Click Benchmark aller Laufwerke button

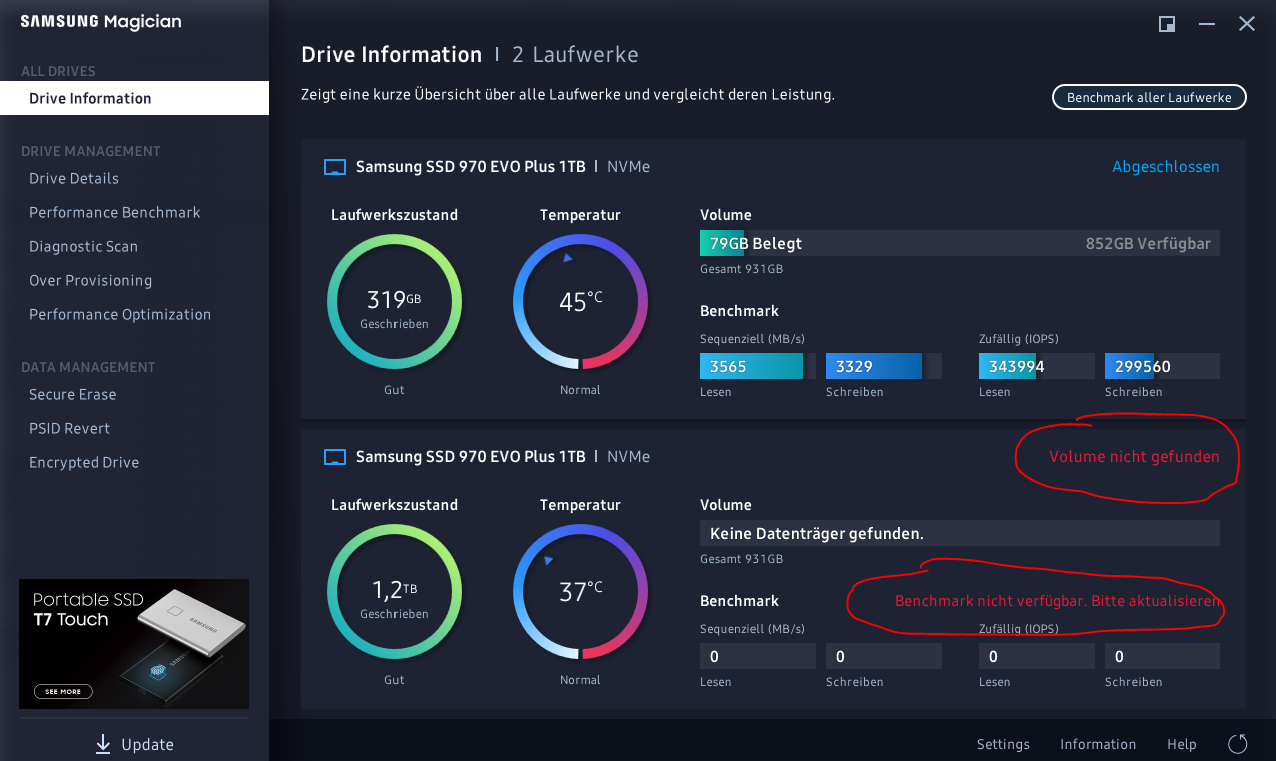[x=1149, y=97]
